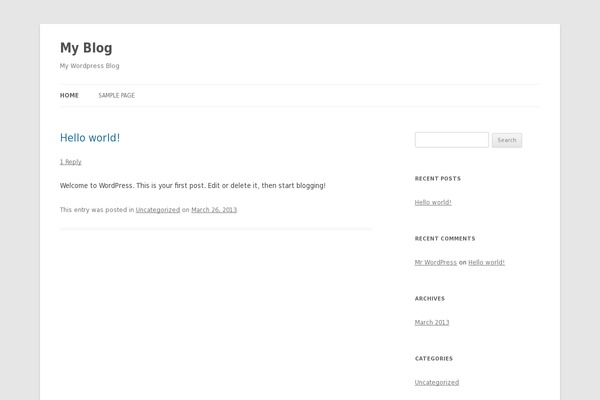Open the My Blog site title
The height and width of the screenshot is (400, 600).
(x=86, y=48)
